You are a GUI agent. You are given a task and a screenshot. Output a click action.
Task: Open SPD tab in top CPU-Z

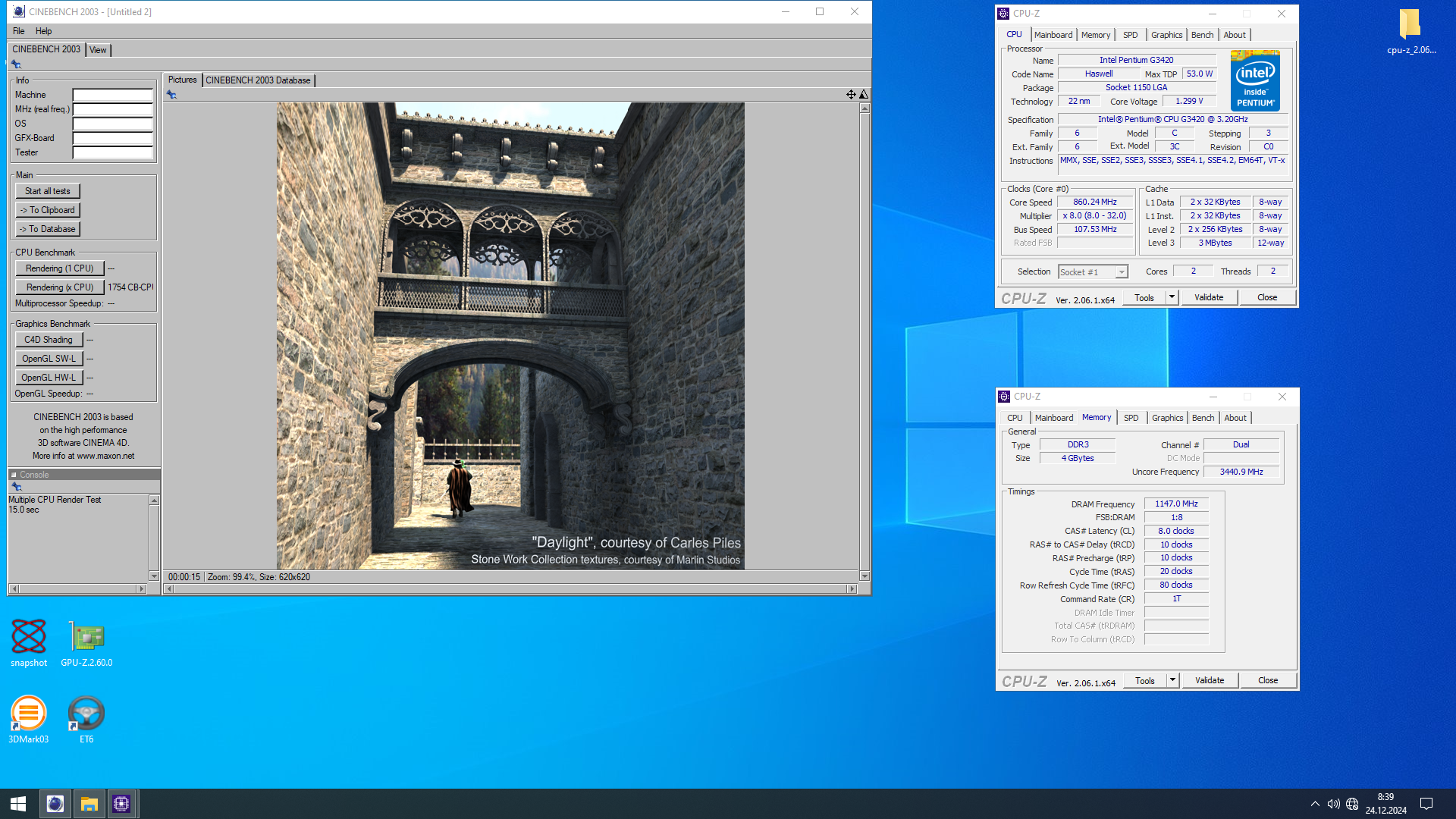(1130, 35)
